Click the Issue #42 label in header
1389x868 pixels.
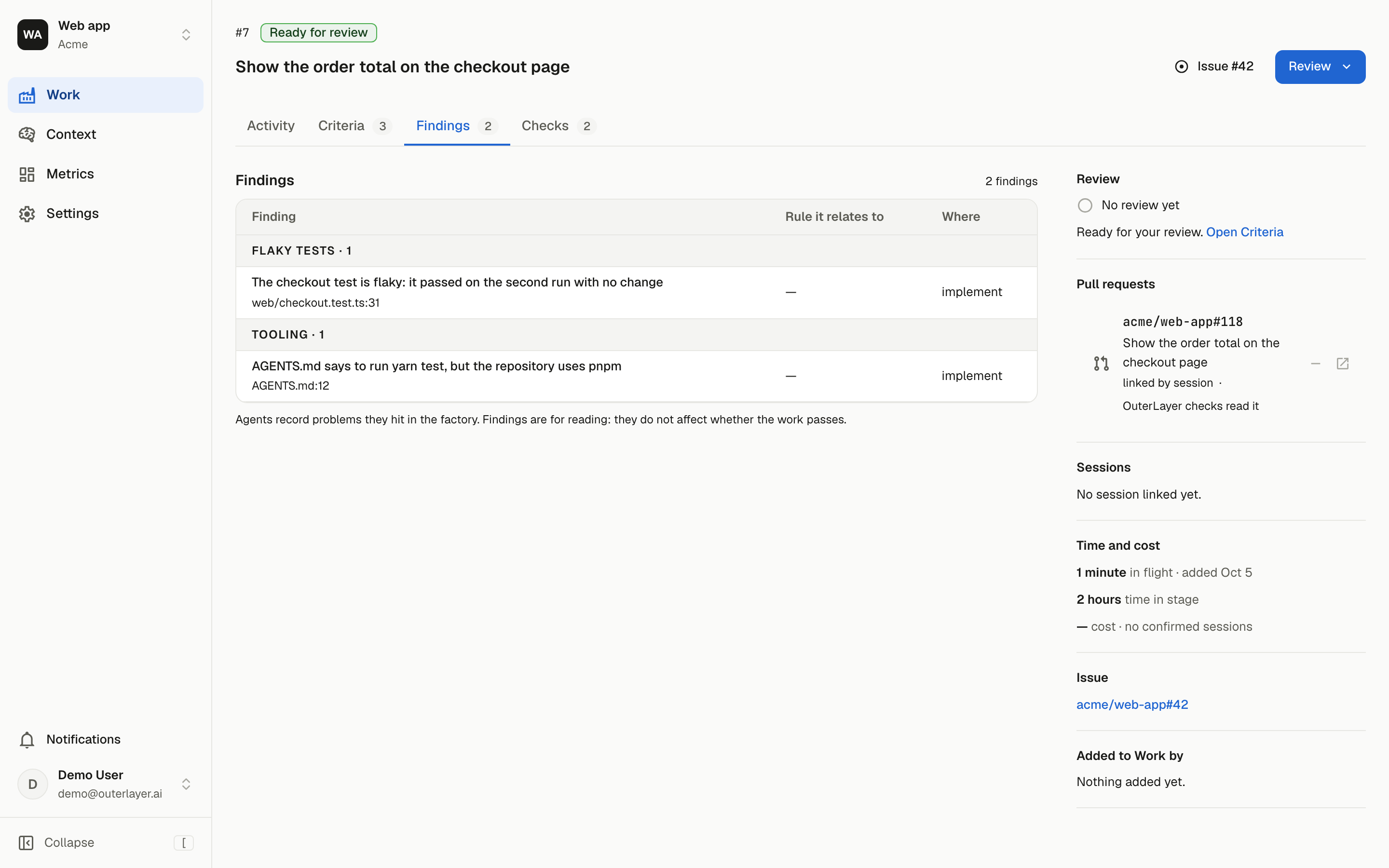tap(1225, 67)
